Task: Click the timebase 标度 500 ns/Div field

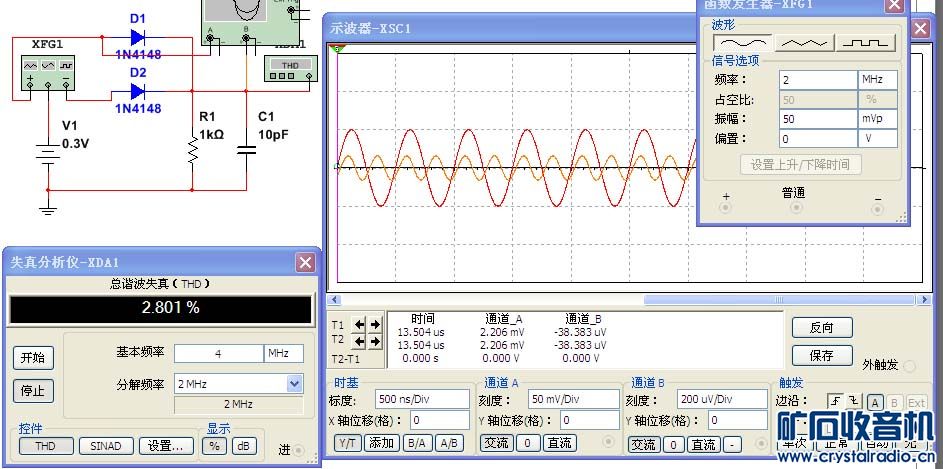Action: coord(422,399)
